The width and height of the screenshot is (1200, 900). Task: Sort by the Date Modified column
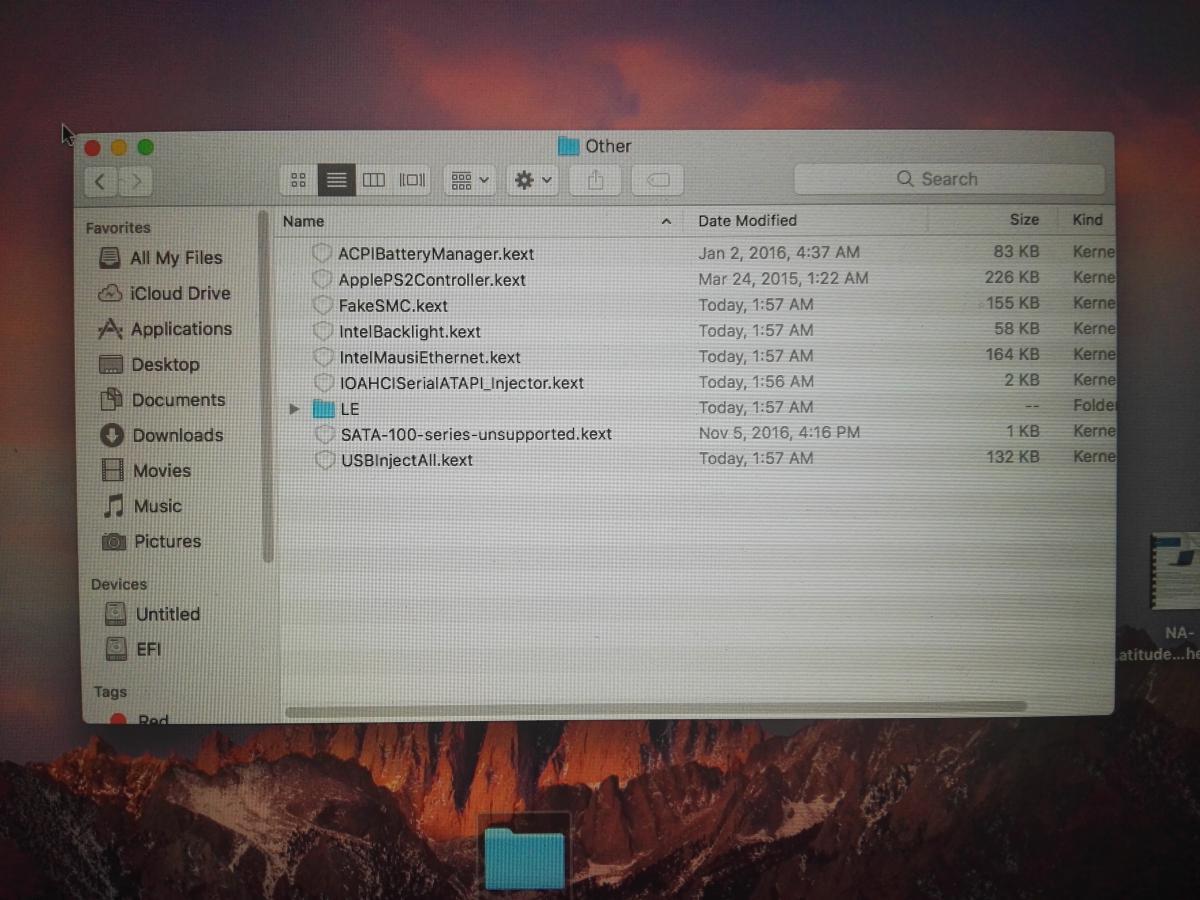(x=747, y=220)
